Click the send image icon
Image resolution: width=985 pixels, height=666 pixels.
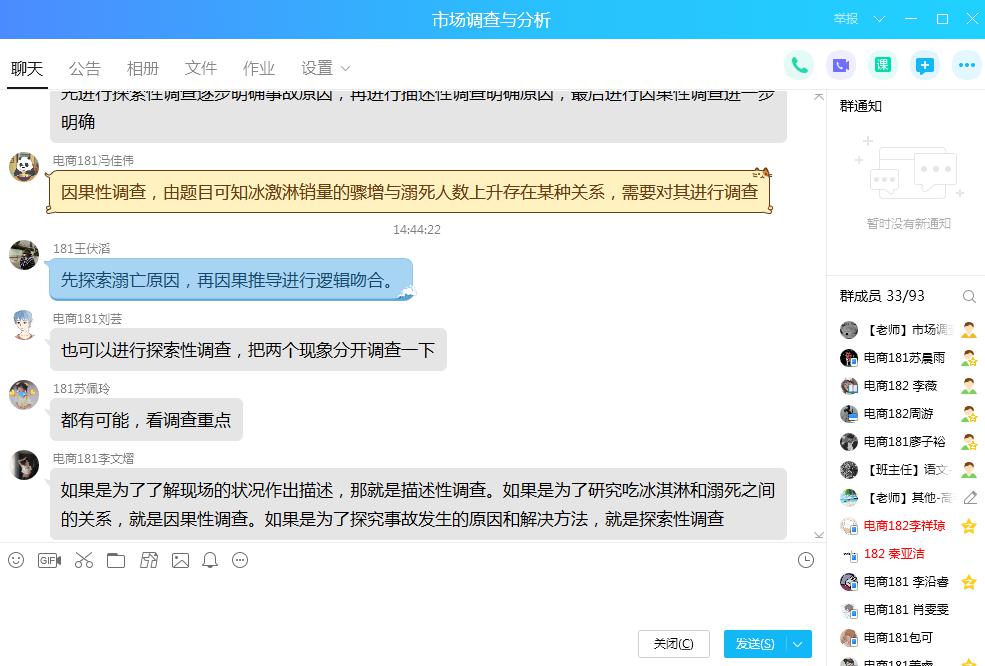(x=180, y=560)
